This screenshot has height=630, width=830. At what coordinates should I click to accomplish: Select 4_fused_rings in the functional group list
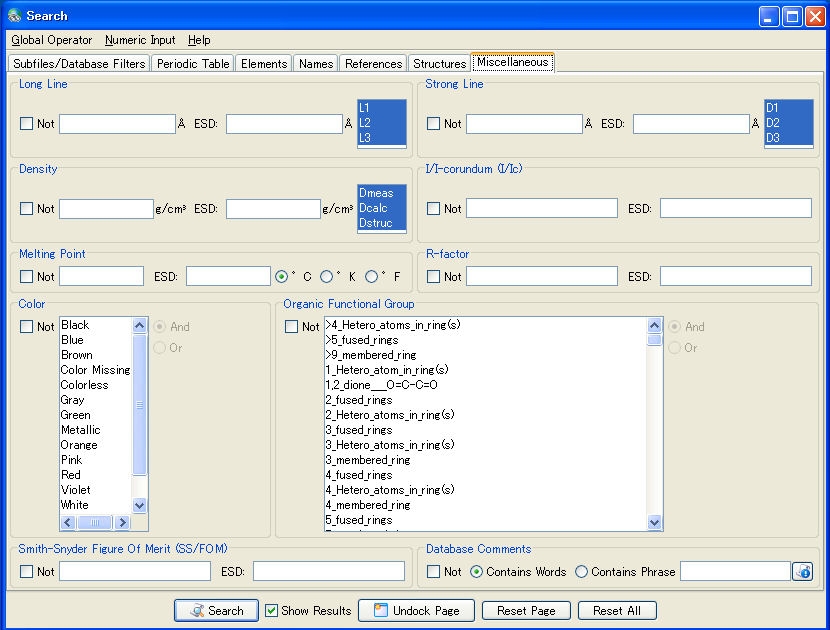[x=485, y=475]
